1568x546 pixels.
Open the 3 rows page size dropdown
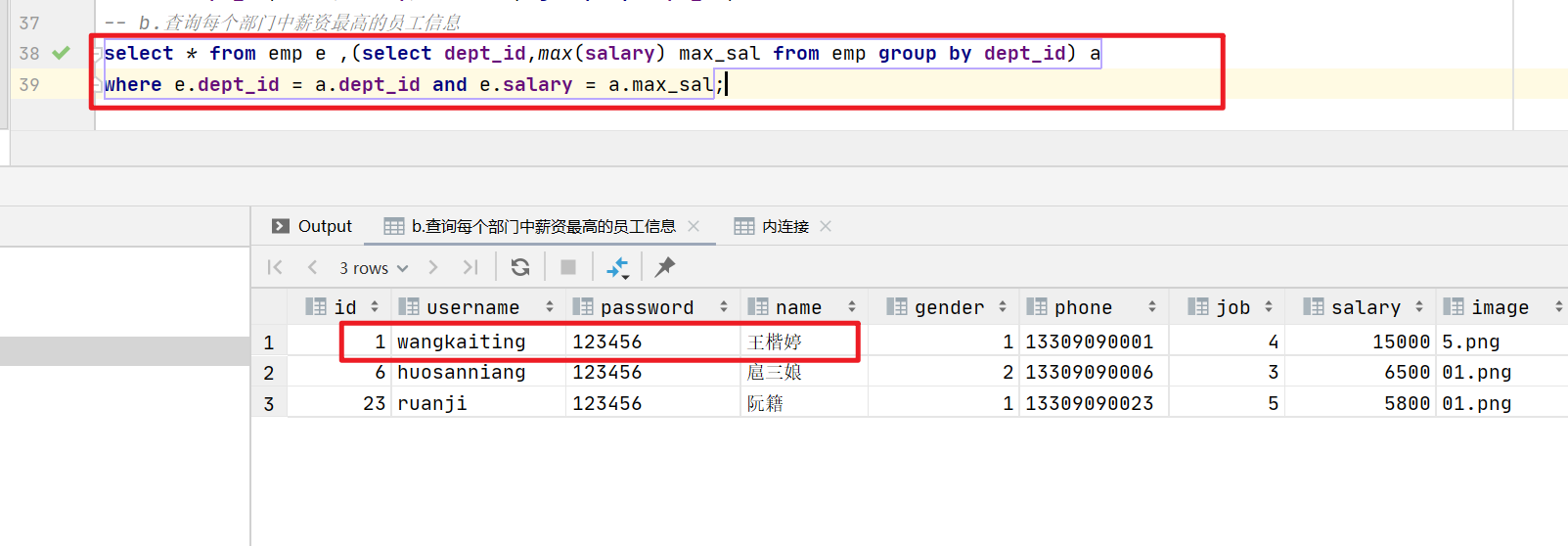374,268
